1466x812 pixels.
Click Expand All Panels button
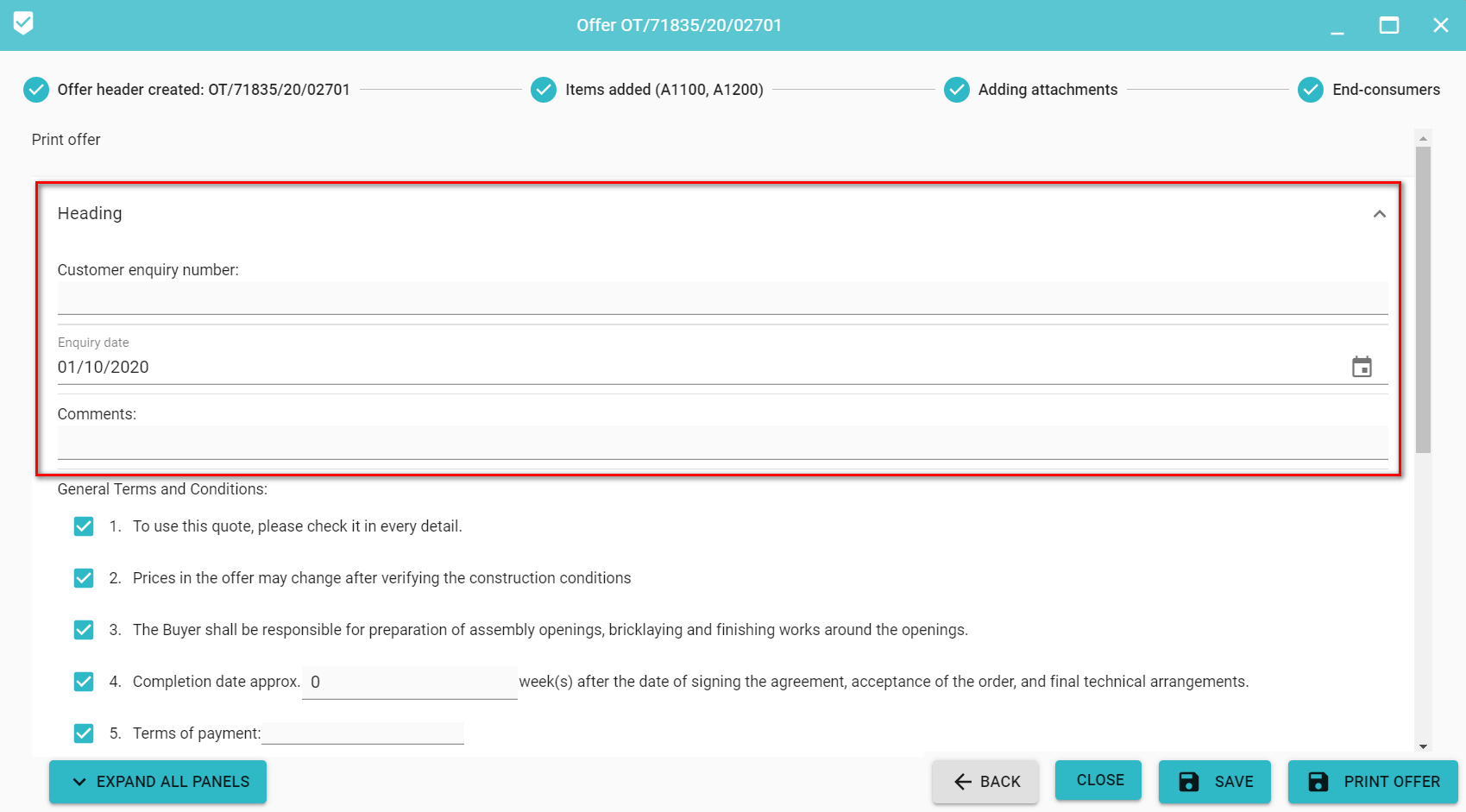click(x=158, y=782)
